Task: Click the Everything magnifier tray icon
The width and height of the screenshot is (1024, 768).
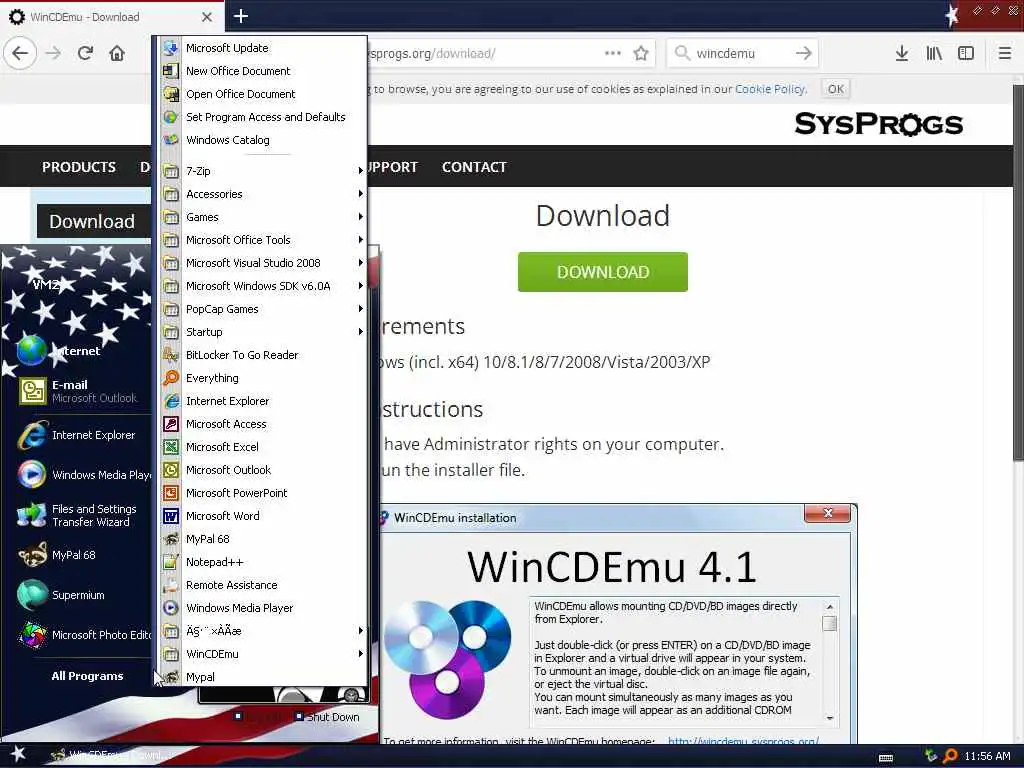Action: click(950, 756)
